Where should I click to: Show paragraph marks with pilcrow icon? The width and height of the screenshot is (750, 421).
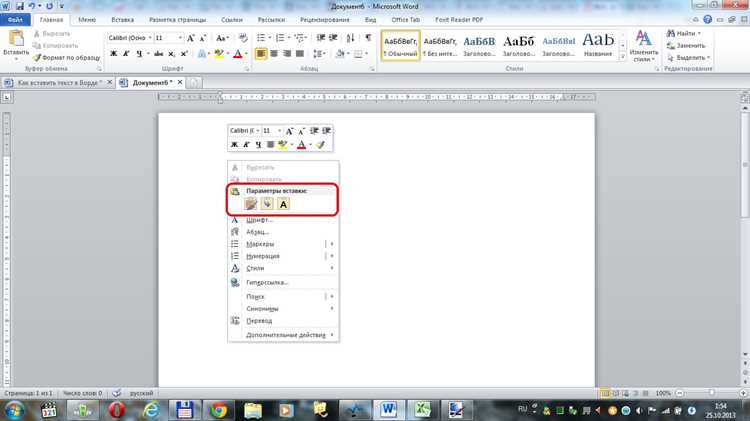pyautogui.click(x=368, y=38)
